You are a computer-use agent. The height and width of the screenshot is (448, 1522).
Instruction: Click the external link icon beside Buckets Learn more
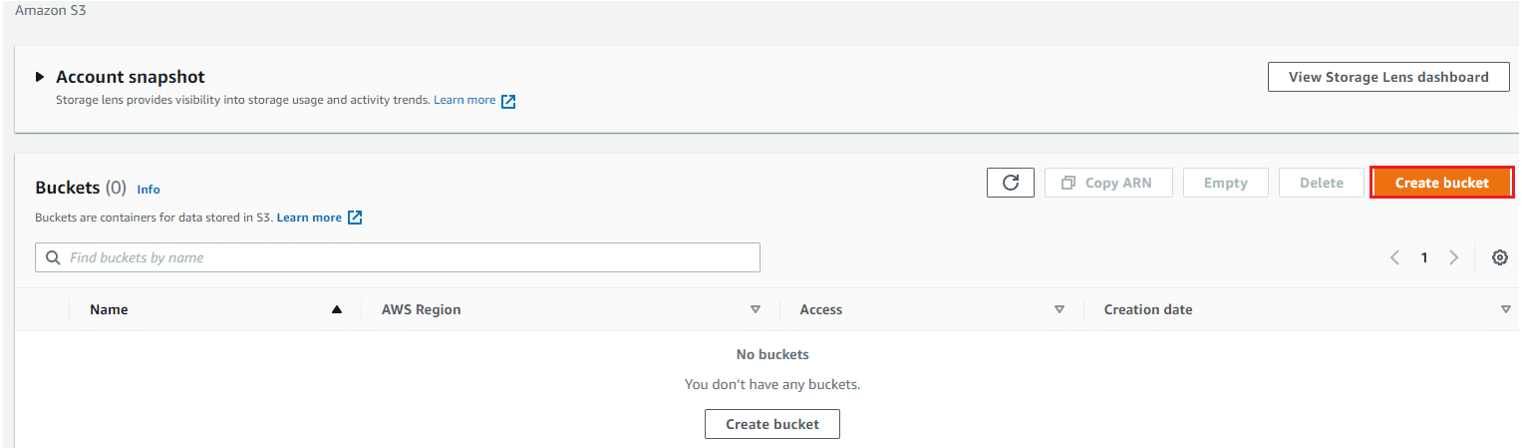pyautogui.click(x=354, y=218)
